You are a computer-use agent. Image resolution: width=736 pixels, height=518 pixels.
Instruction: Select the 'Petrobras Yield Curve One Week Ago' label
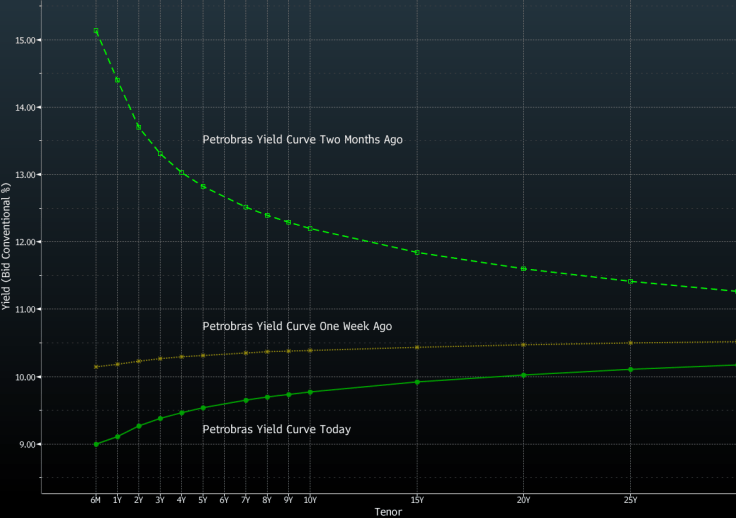[x=296, y=326]
